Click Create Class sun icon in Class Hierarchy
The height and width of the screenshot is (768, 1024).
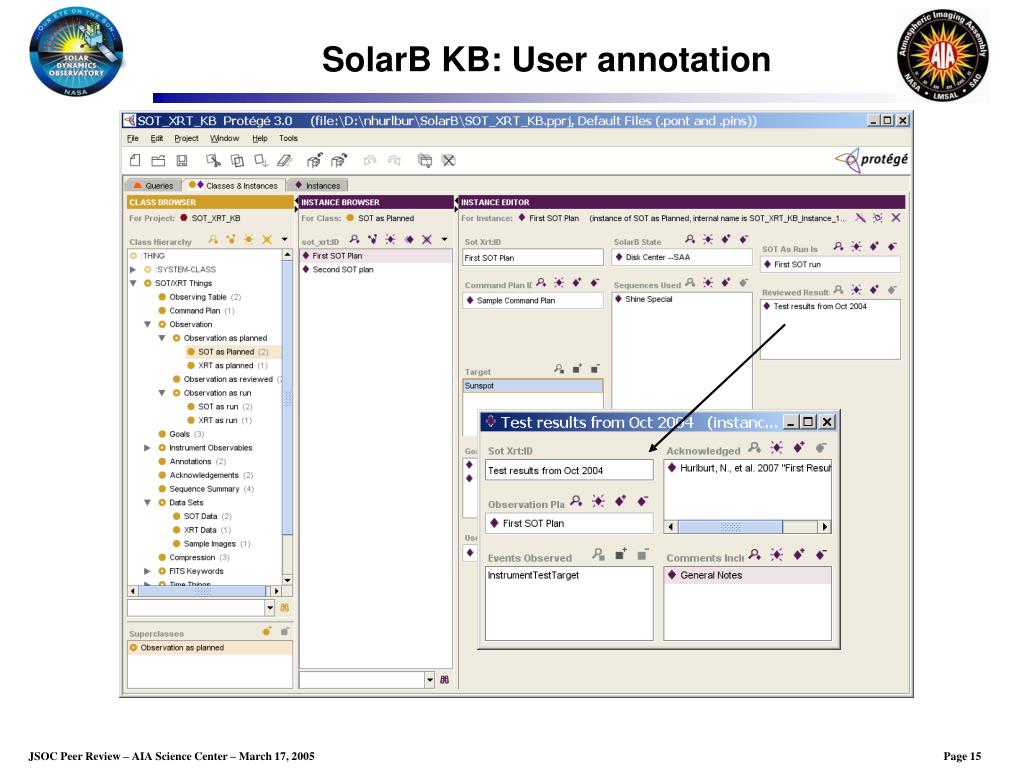(249, 240)
